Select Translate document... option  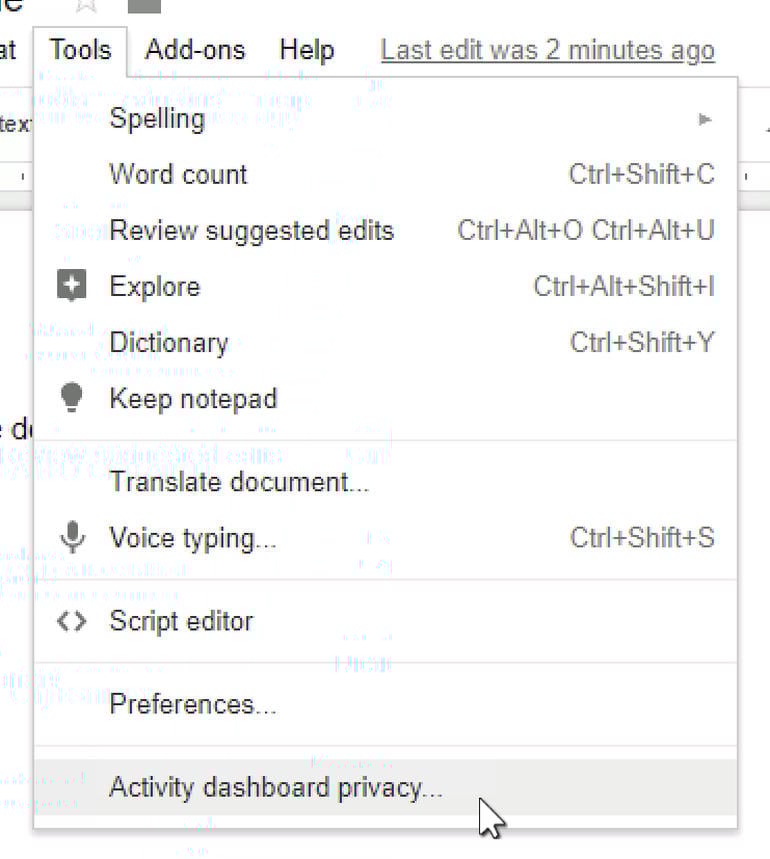(x=239, y=482)
